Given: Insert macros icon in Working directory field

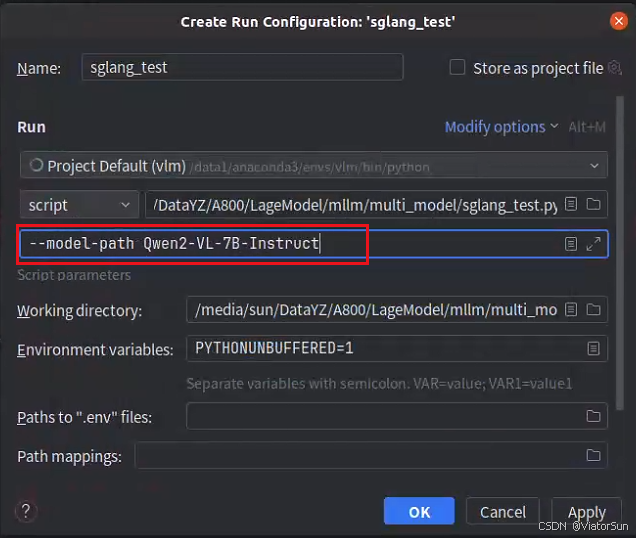Looking at the screenshot, I should 571,310.
